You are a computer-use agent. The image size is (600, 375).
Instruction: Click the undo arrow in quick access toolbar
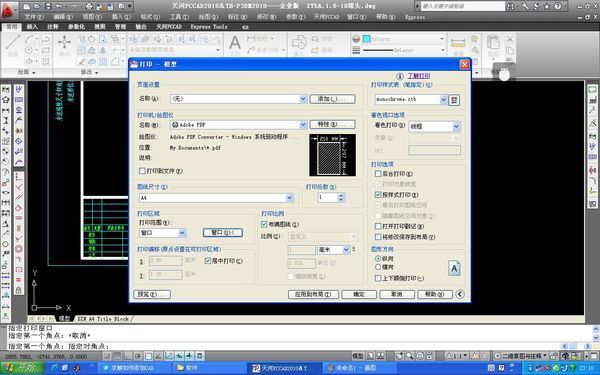[x=59, y=7]
